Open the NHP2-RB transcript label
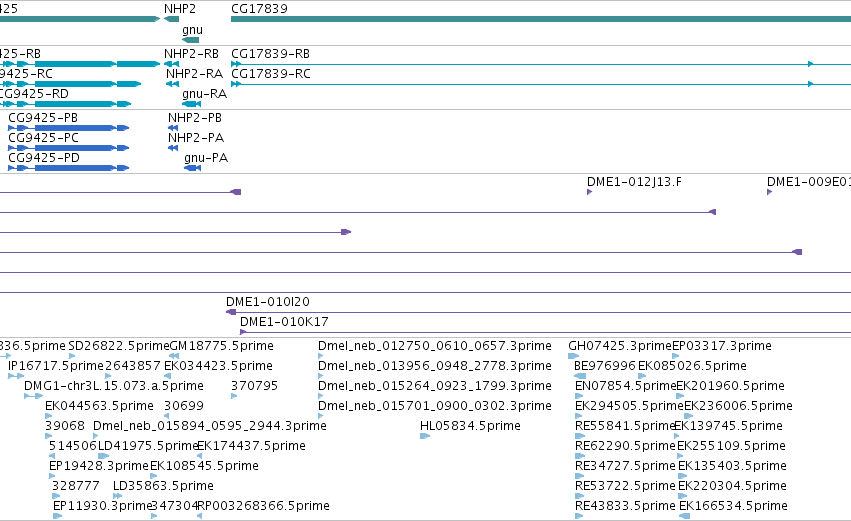The image size is (851, 521). click(x=191, y=54)
